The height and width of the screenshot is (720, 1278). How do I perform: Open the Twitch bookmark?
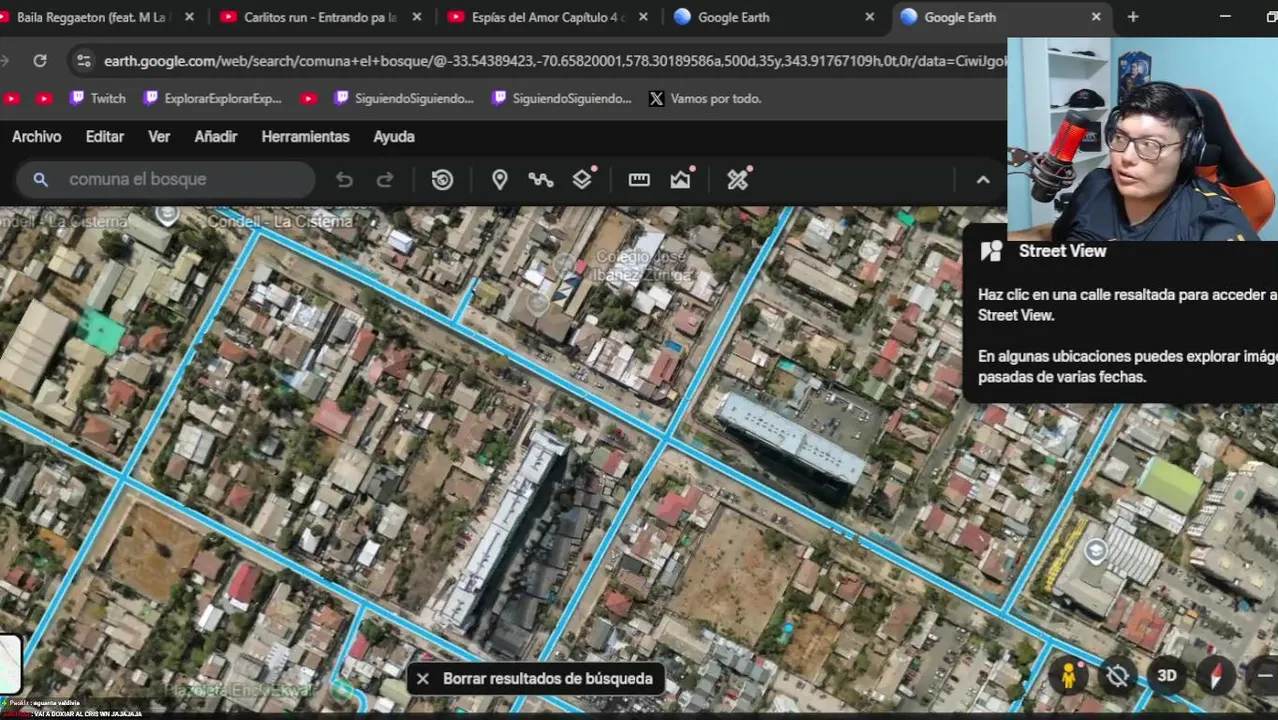coord(98,98)
